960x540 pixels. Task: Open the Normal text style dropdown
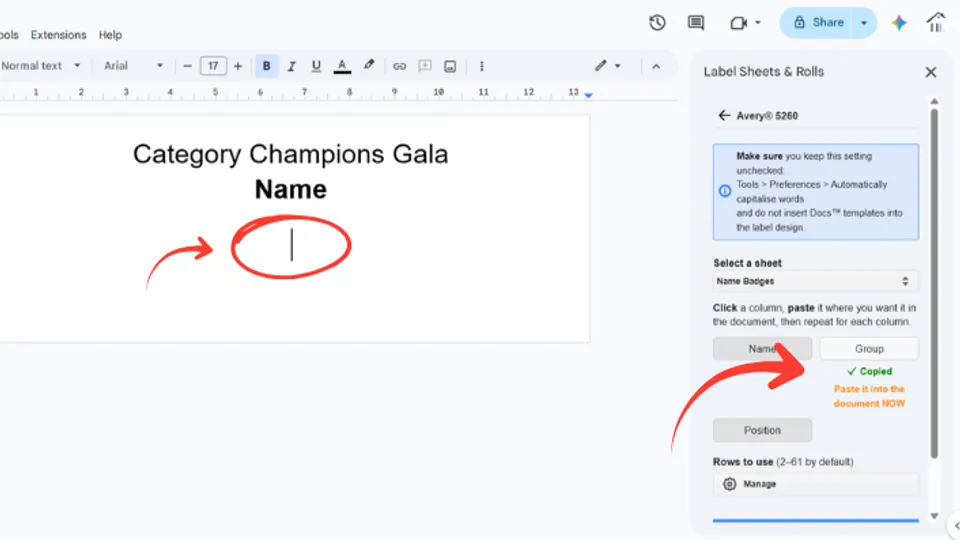40,66
